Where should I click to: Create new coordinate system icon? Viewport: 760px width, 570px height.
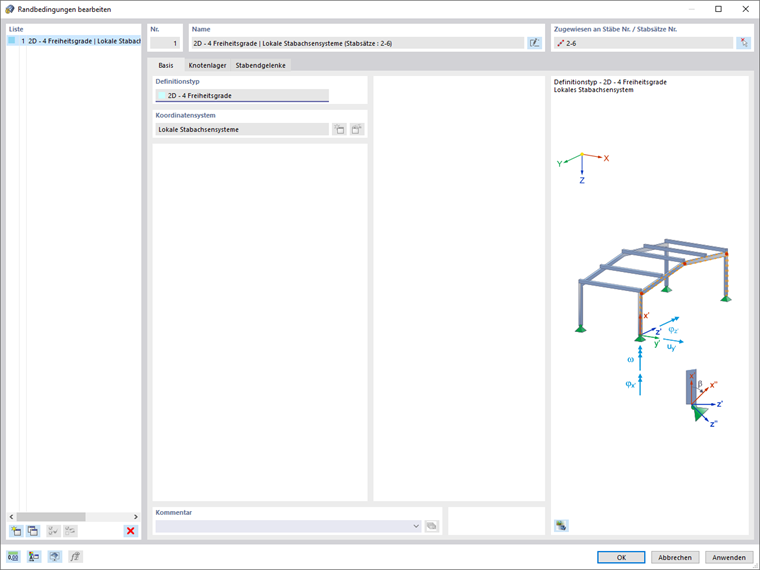click(339, 129)
